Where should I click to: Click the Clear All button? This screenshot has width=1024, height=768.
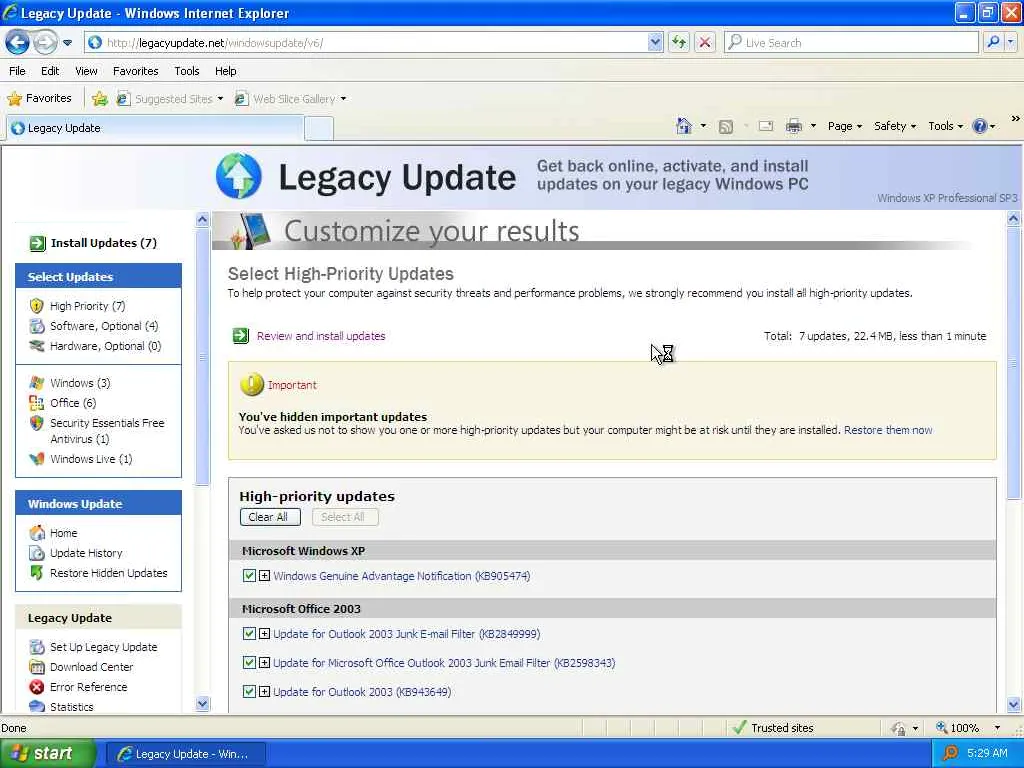270,517
